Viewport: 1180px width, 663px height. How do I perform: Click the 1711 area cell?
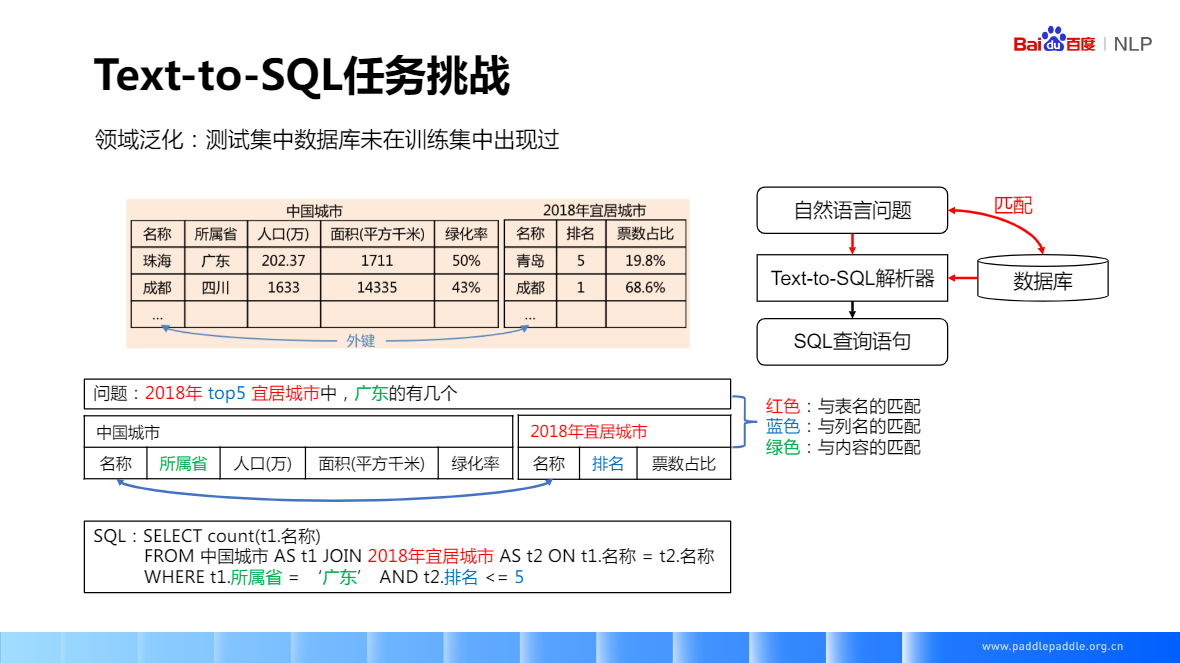[377, 260]
